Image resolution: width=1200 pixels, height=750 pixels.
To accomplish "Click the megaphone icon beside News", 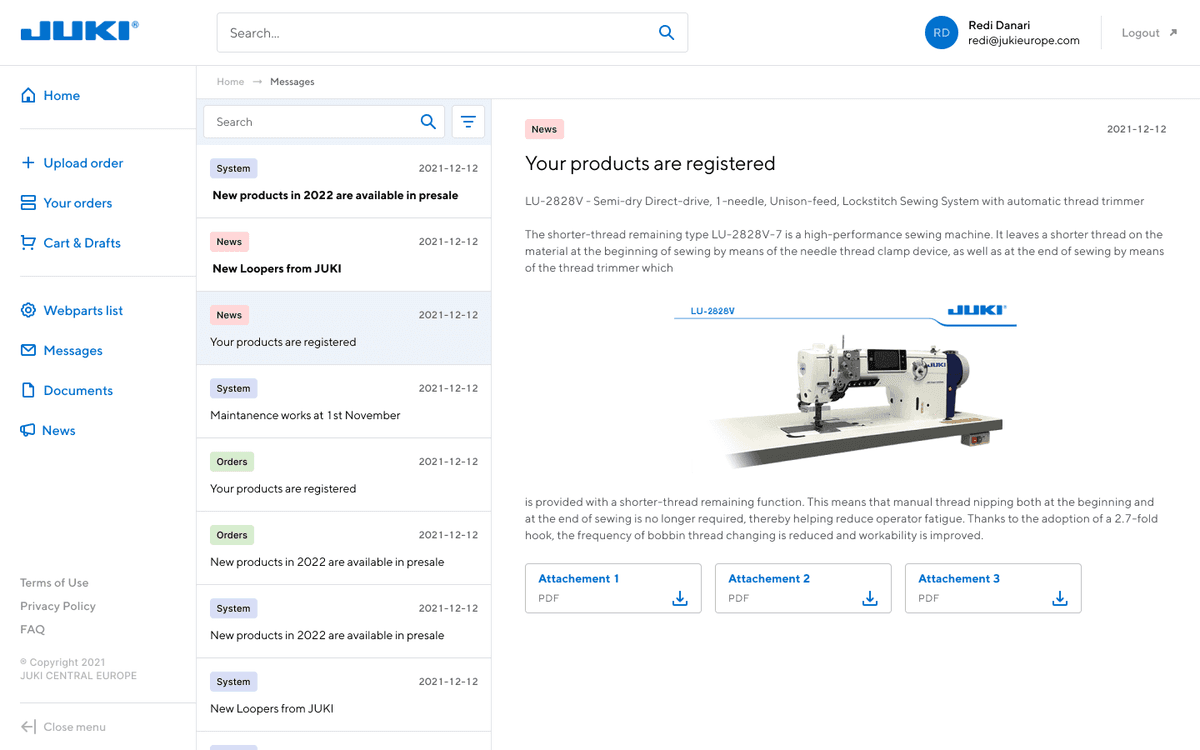I will pyautogui.click(x=28, y=430).
